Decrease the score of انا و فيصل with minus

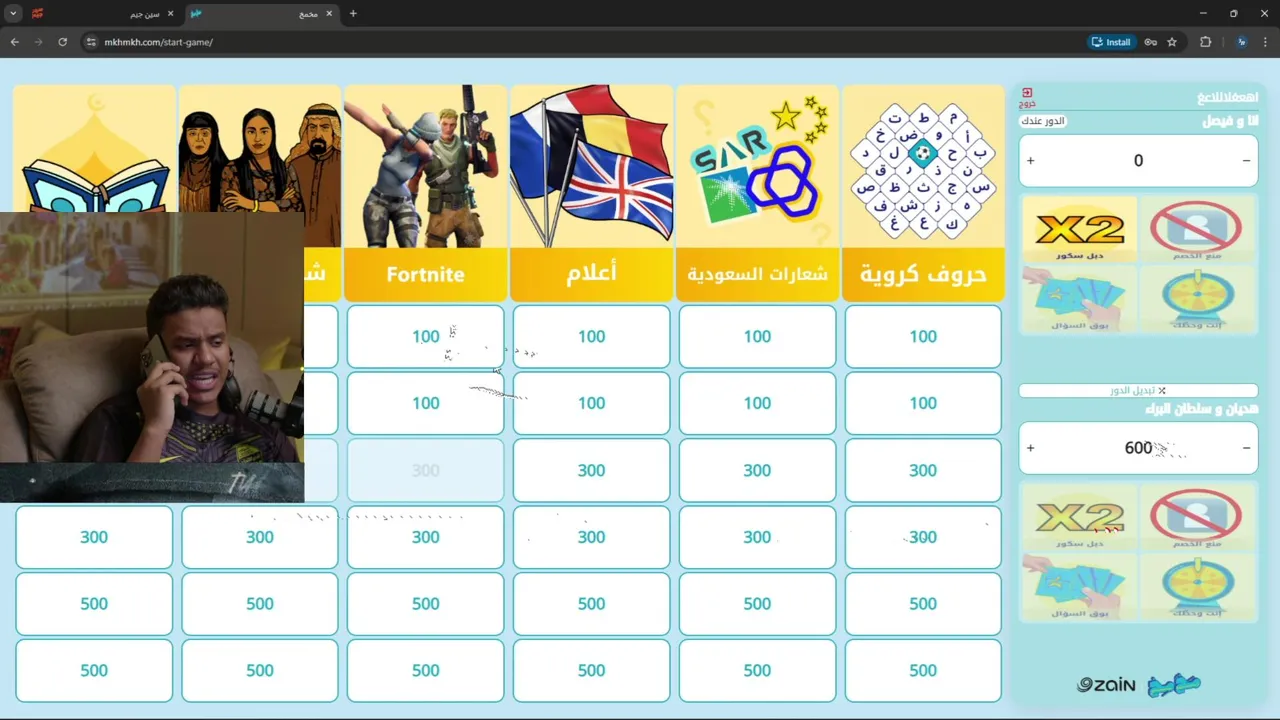1246,160
